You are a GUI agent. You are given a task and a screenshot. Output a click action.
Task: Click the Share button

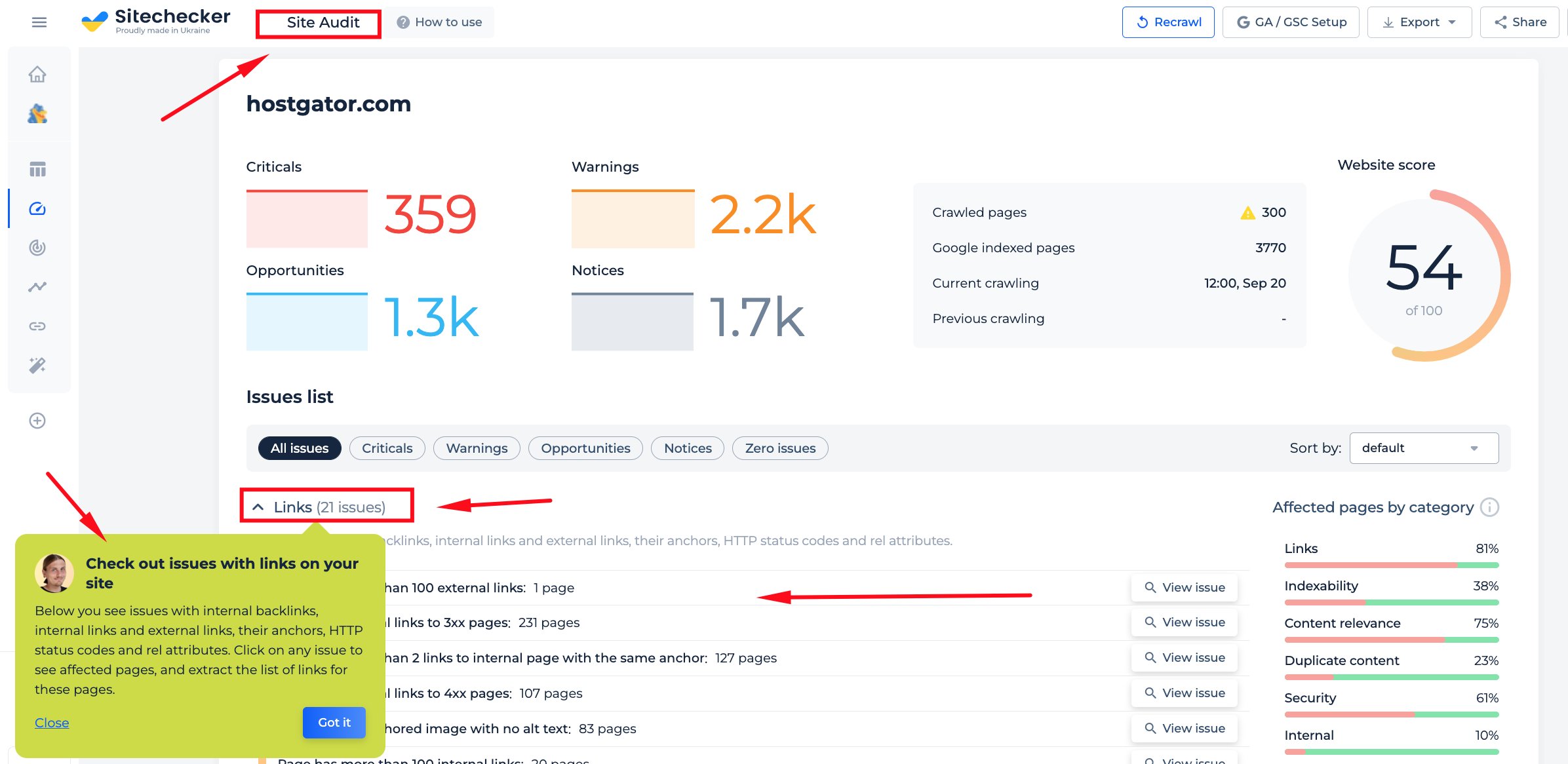[x=1519, y=22]
